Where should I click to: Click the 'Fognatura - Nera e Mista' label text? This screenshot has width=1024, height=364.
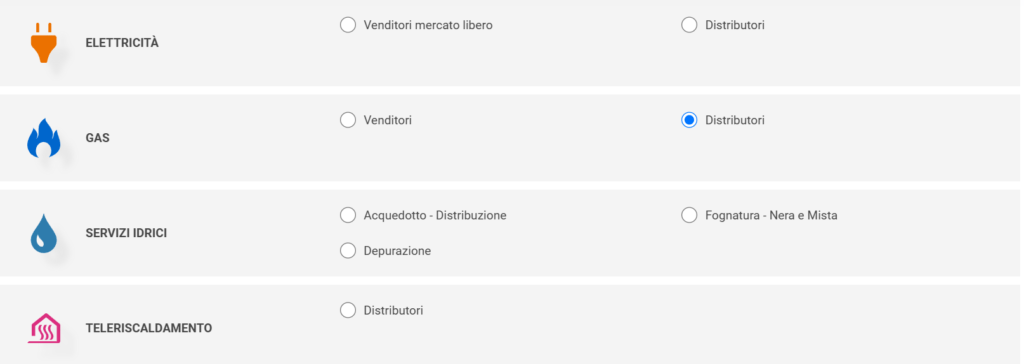pos(771,215)
